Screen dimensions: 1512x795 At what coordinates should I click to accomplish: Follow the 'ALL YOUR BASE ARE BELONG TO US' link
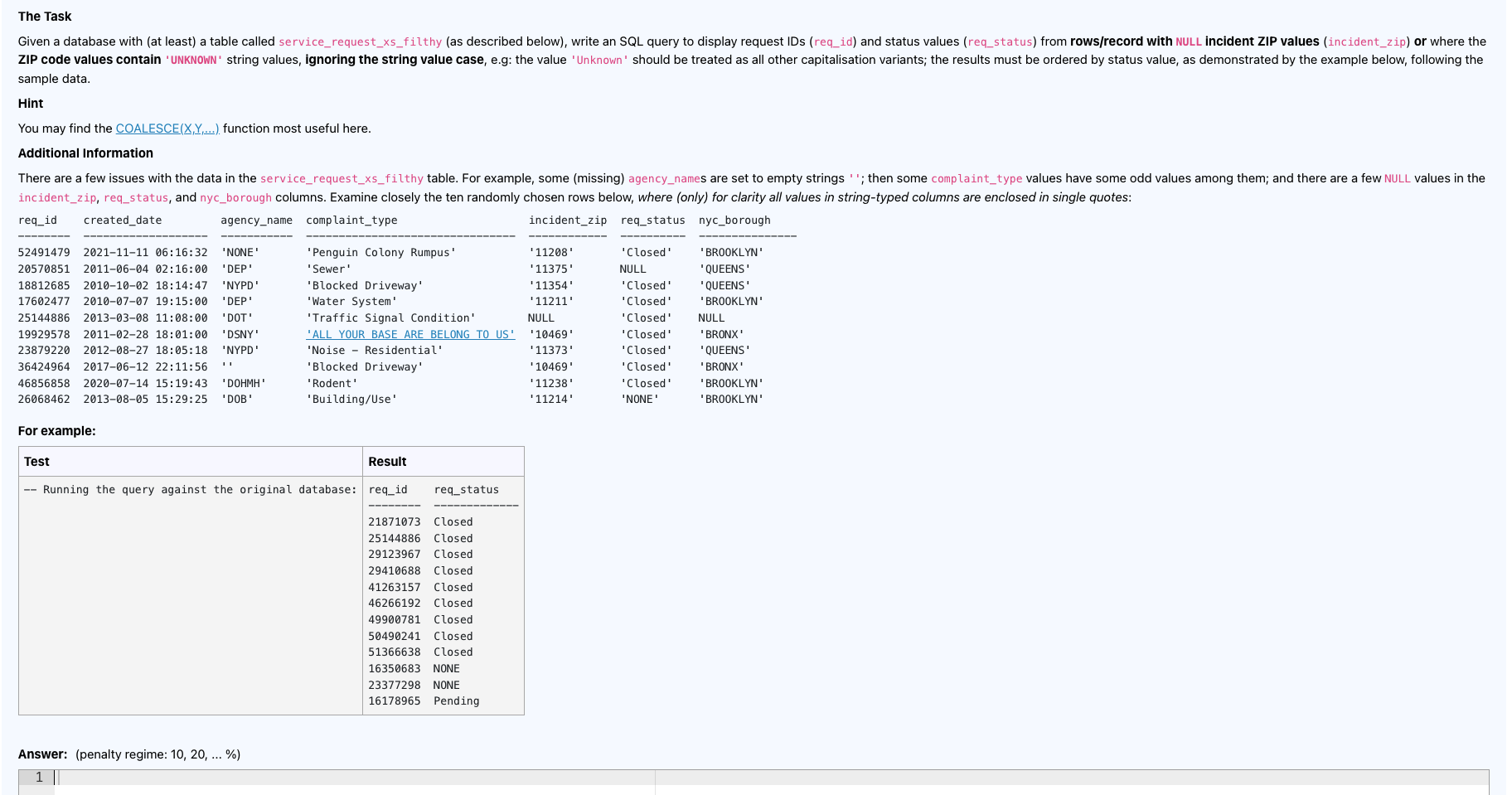click(412, 334)
